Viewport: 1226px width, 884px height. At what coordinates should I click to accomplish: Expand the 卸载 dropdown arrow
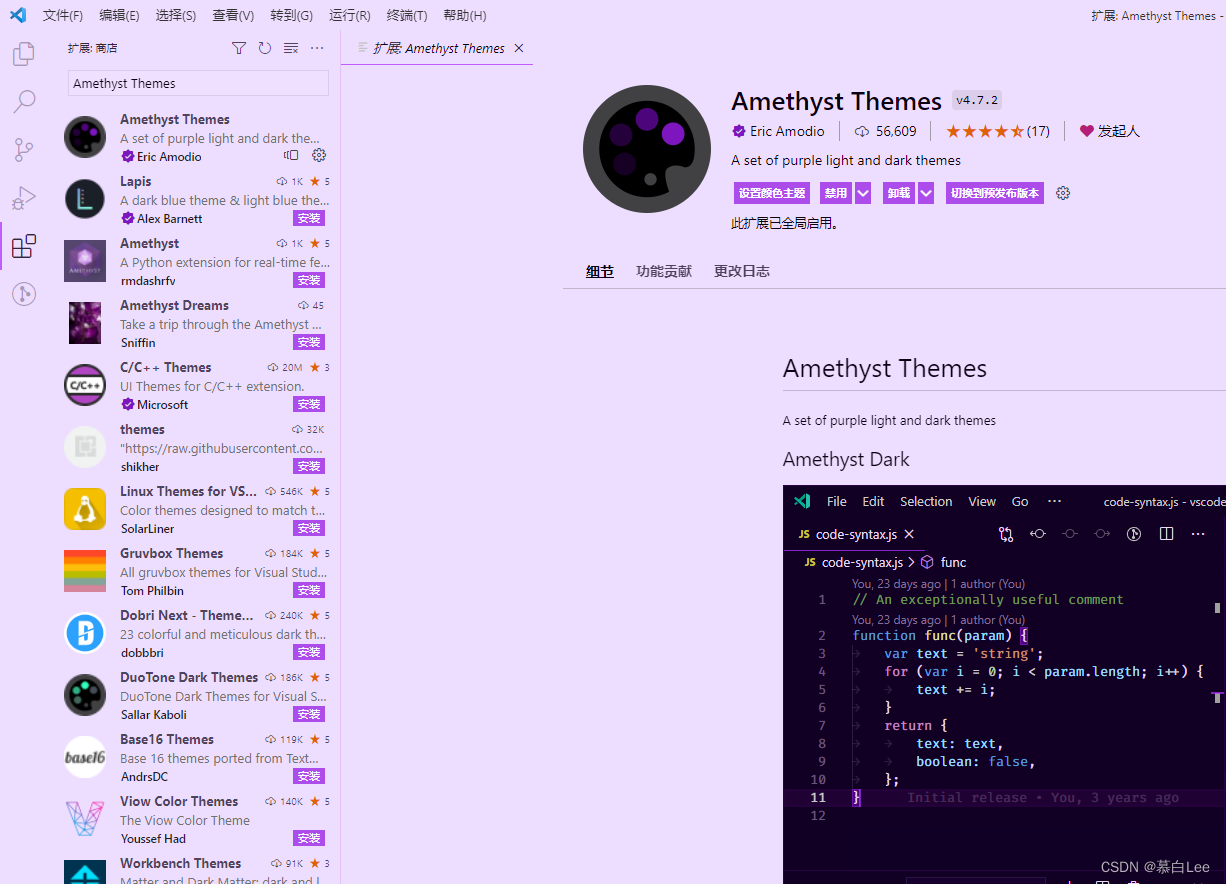tap(926, 193)
